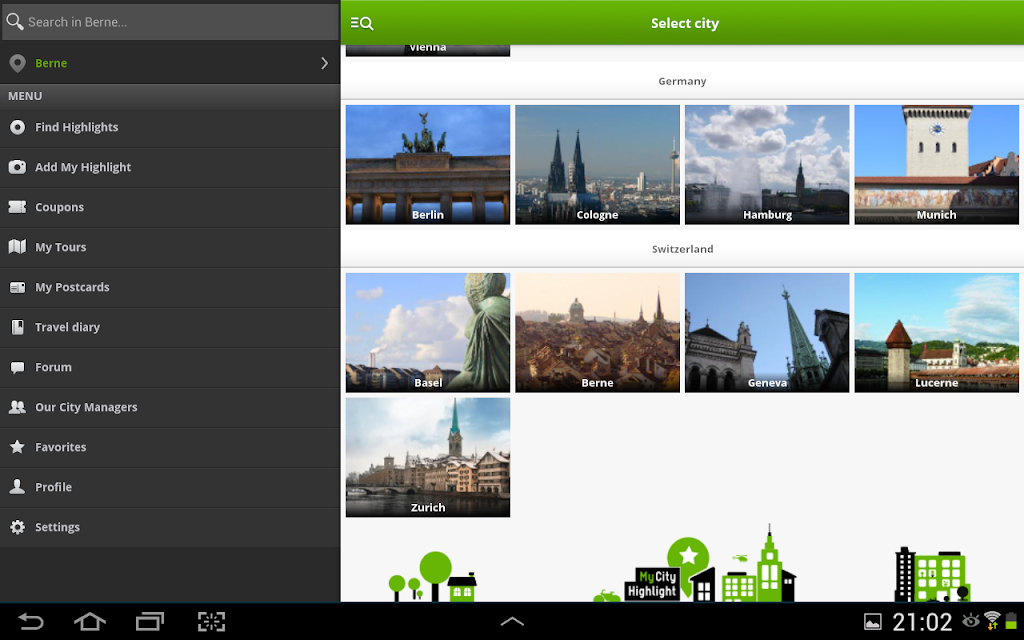This screenshot has height=640, width=1024.
Task: Click the My Postcards card icon
Action: pyautogui.click(x=18, y=287)
